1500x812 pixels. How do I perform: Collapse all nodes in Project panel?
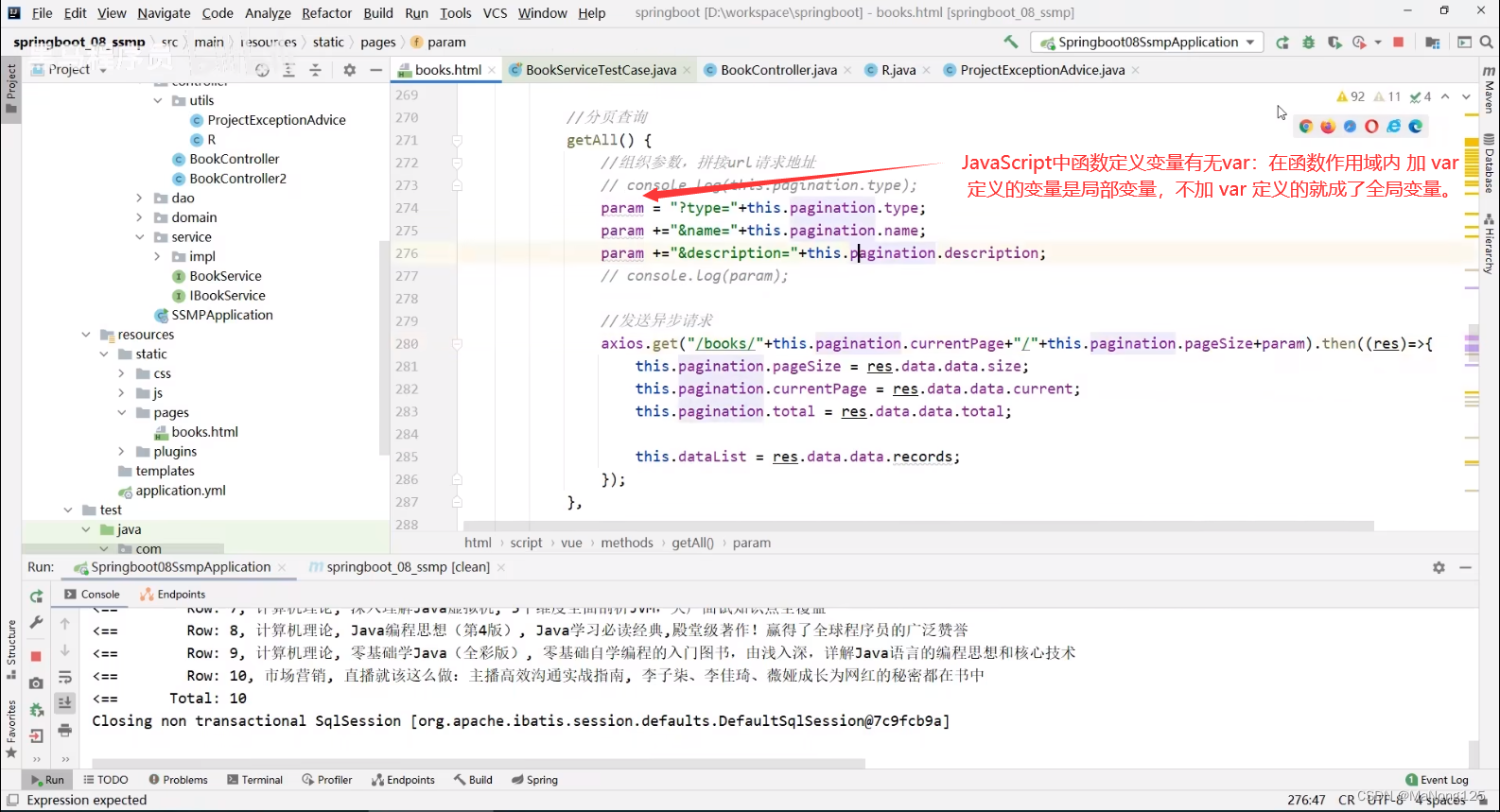316,70
